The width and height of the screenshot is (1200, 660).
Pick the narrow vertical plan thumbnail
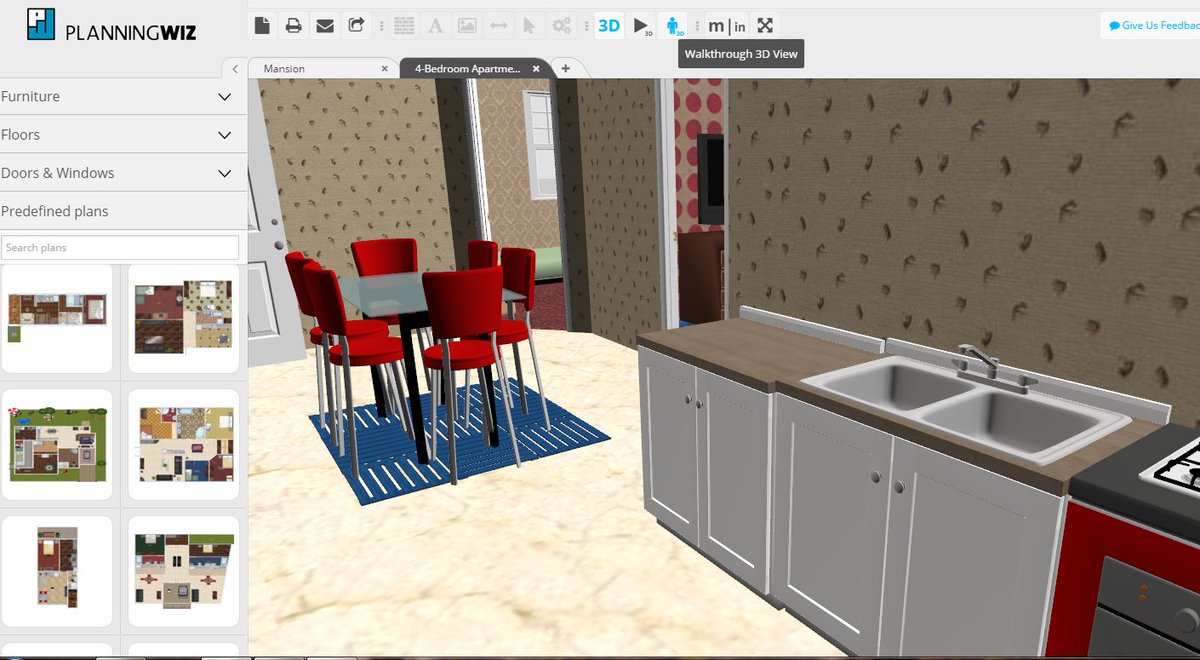pos(58,571)
